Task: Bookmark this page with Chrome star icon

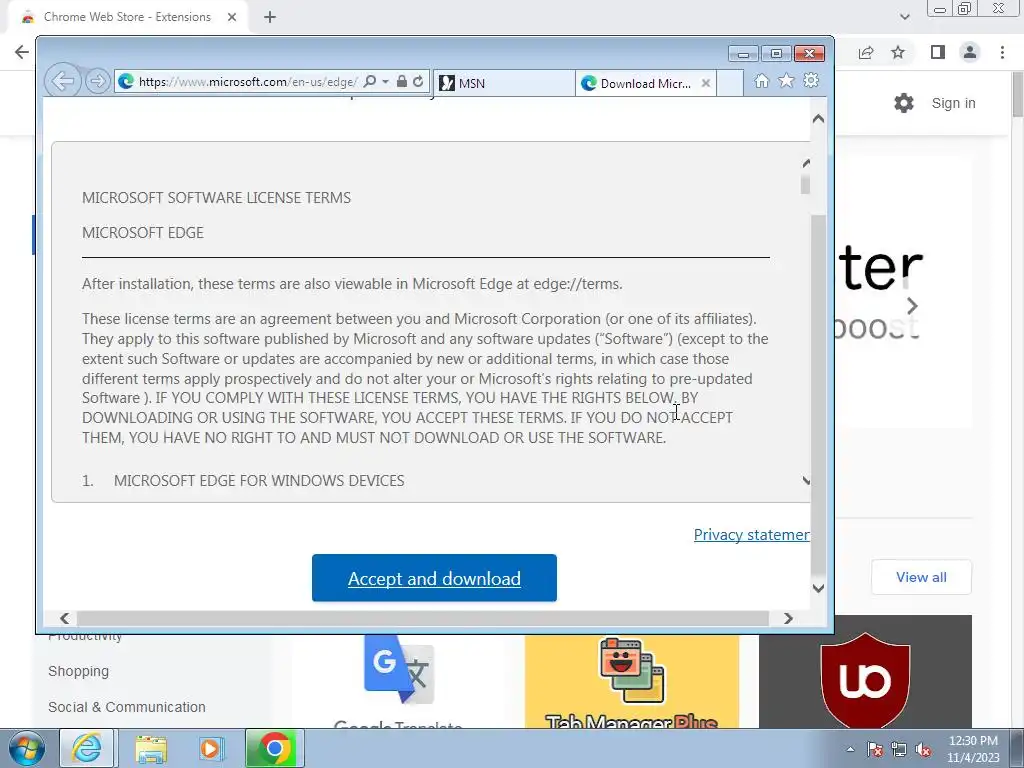Action: tap(898, 52)
